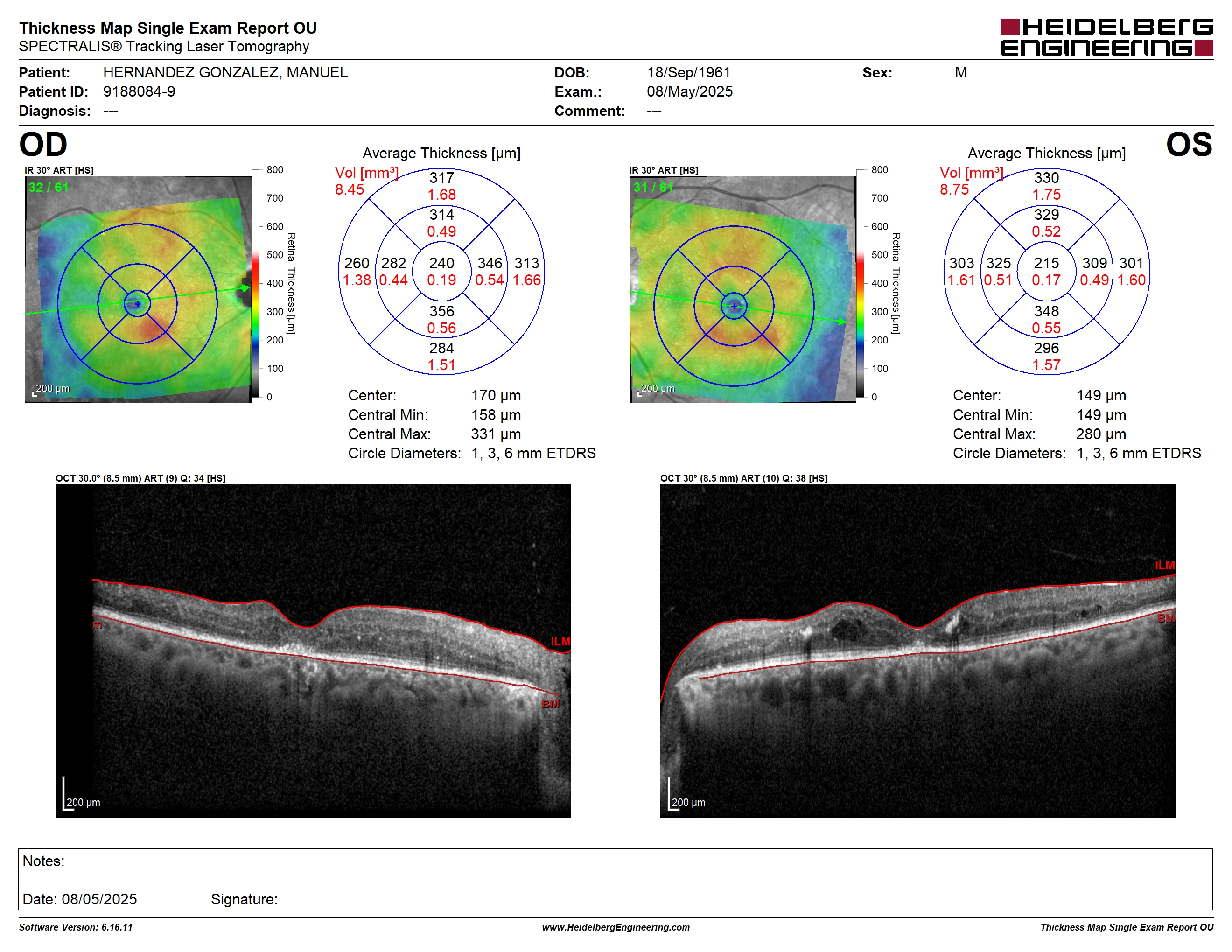1232x952 pixels.
Task: Click OD inner nasal thickness 346
Action: coord(490,263)
